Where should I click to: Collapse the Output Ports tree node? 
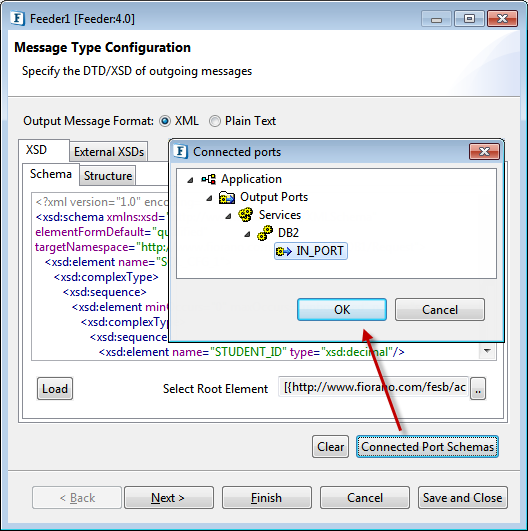(x=209, y=198)
